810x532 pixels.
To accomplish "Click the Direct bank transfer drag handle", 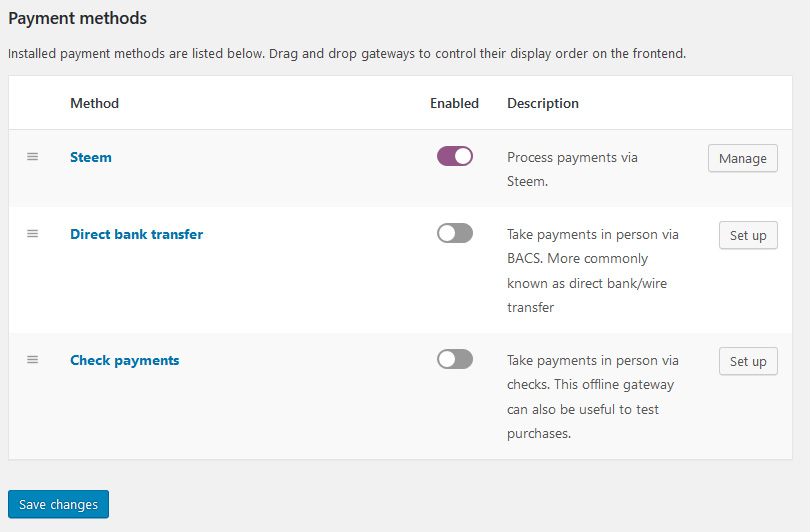I will click(32, 234).
